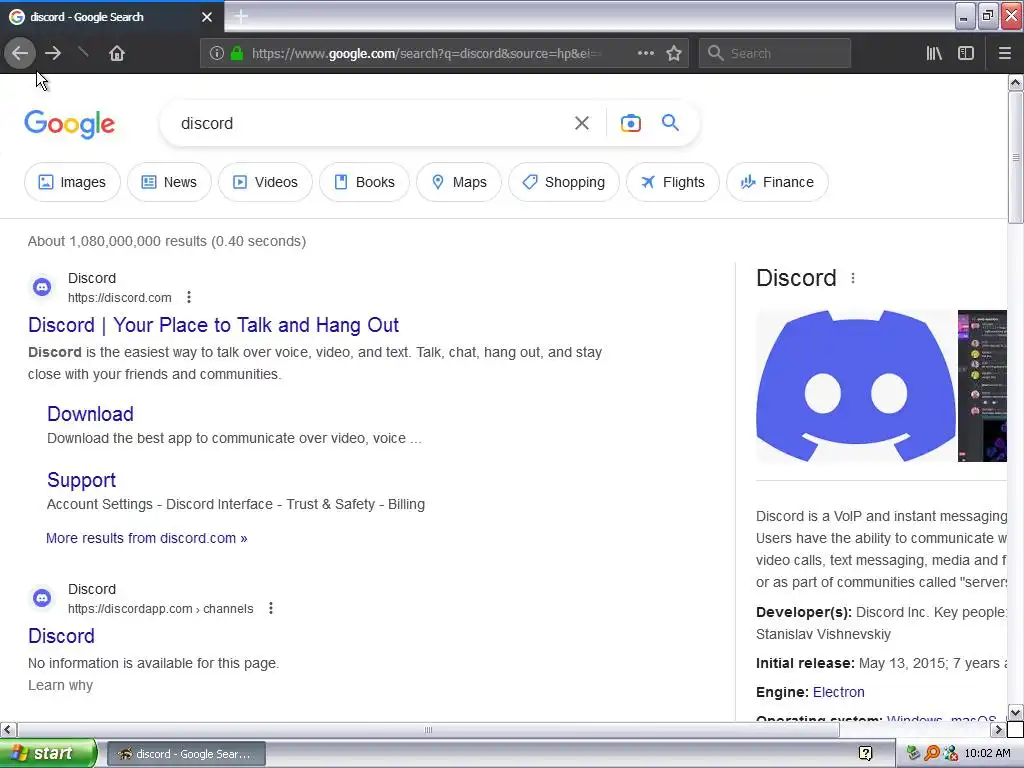Click the Learn why link
Image resolution: width=1024 pixels, height=768 pixels.
click(x=61, y=685)
